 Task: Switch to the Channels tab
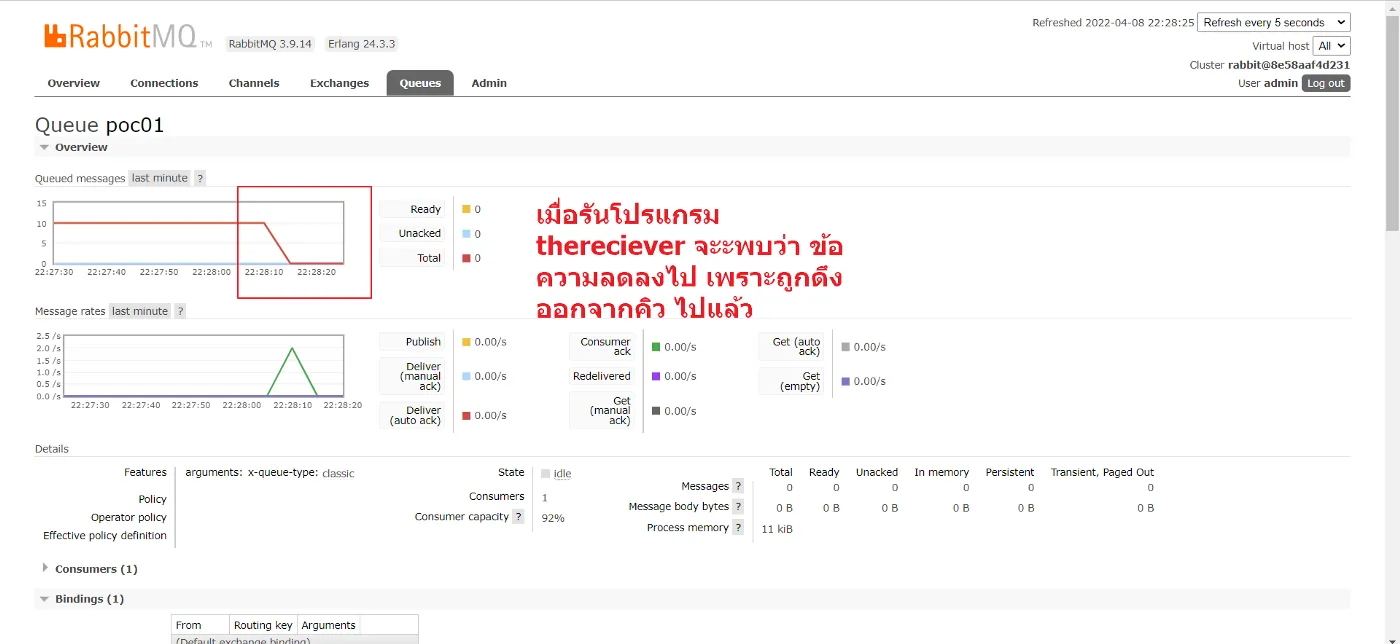pos(254,83)
